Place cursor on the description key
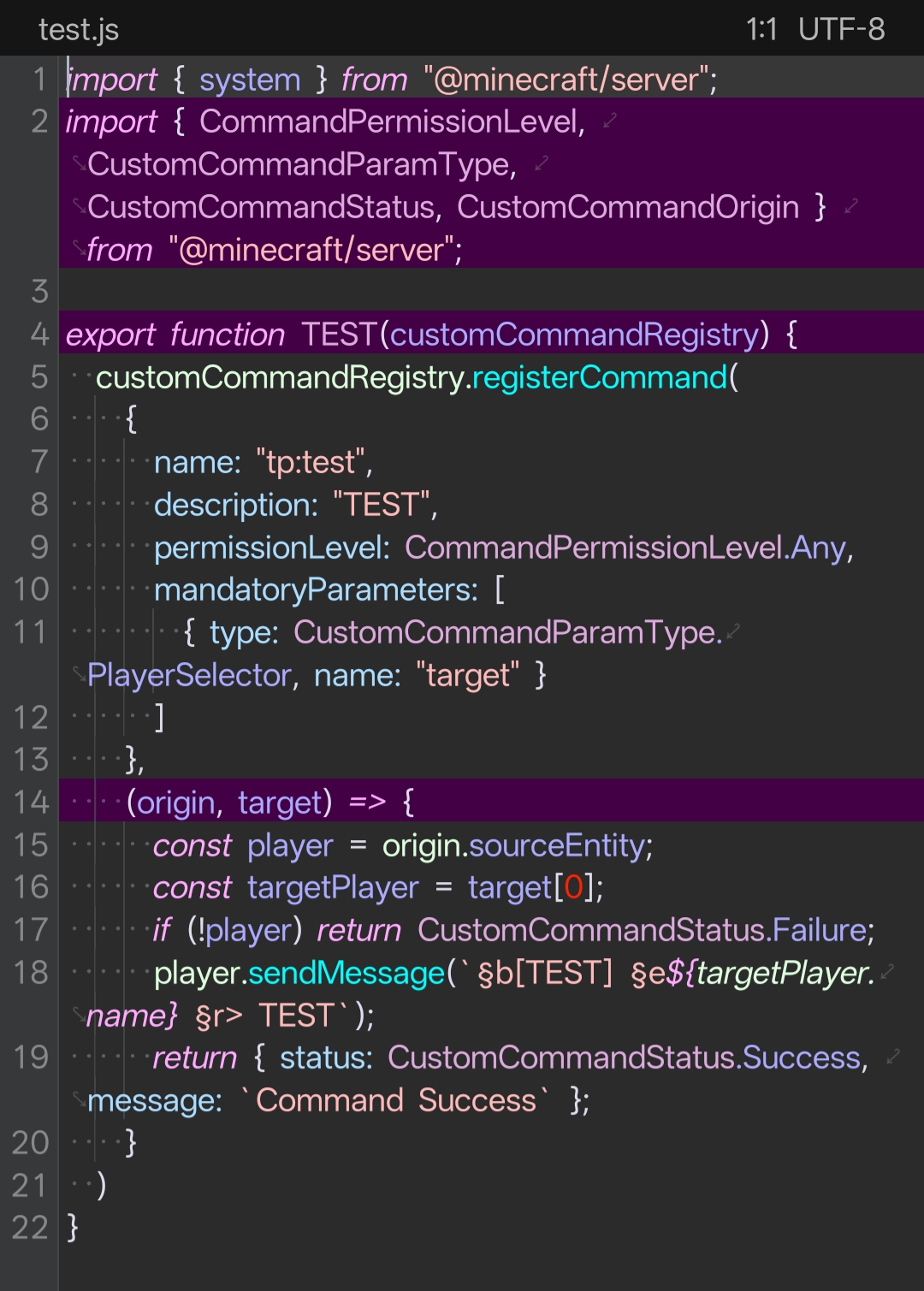This screenshot has width=924, height=1291. coord(234,505)
